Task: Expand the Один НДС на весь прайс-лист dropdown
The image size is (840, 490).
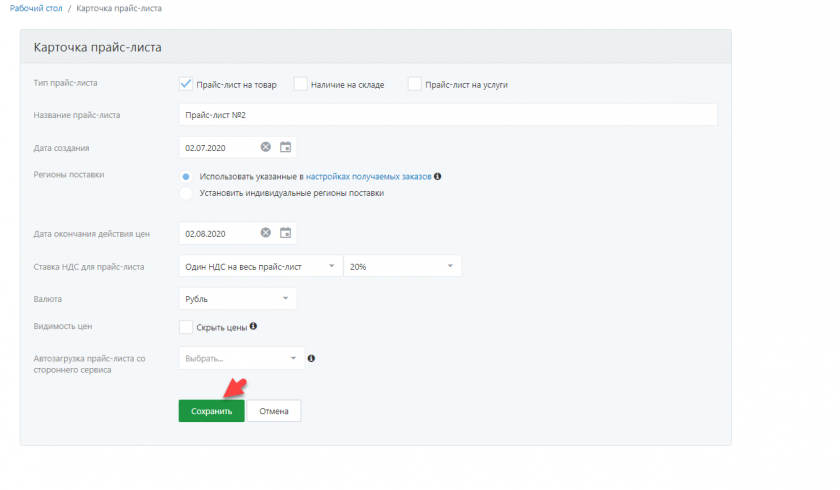Action: point(260,266)
